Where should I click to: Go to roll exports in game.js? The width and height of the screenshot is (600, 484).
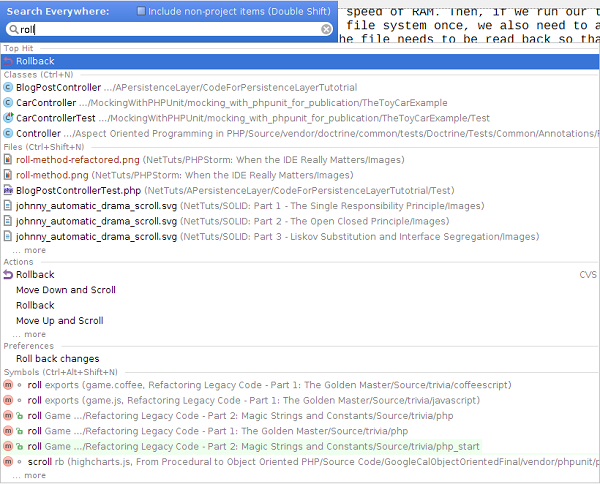(x=300, y=401)
